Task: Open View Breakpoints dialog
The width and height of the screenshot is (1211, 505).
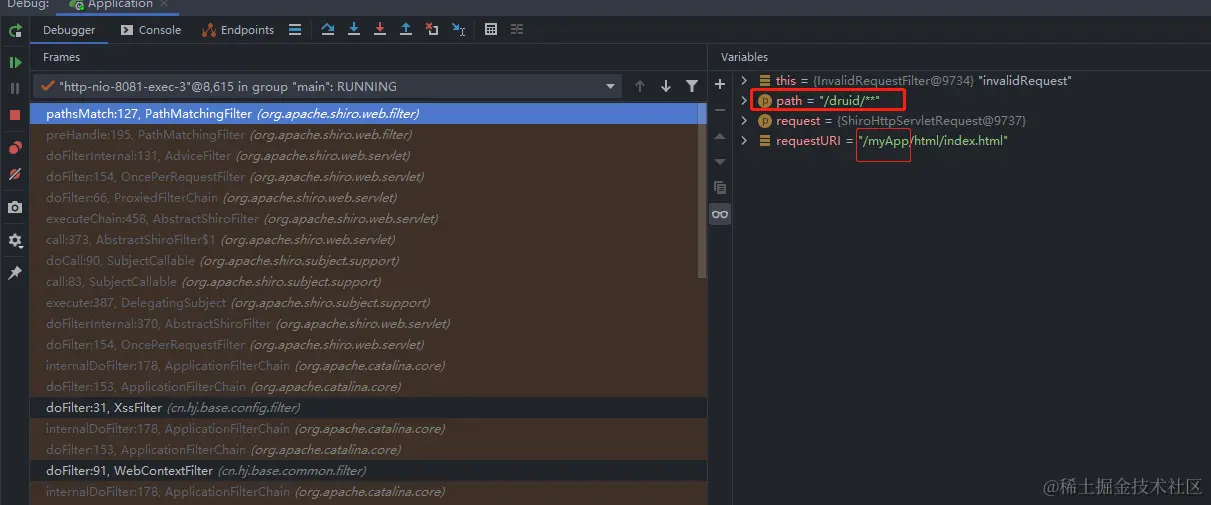Action: tap(15, 148)
